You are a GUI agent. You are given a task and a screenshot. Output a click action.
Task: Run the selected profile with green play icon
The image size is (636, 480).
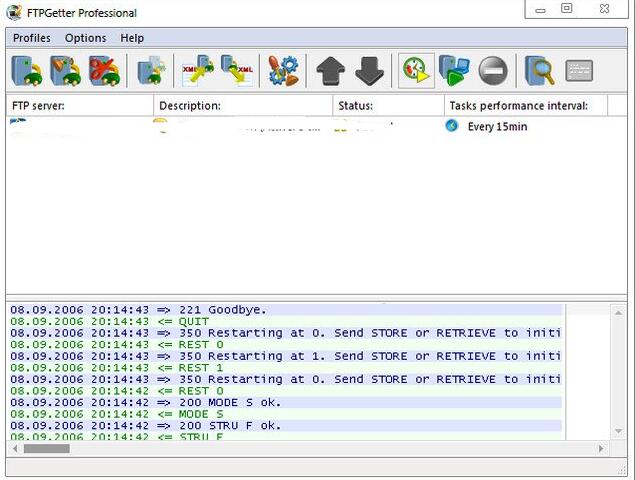click(454, 71)
